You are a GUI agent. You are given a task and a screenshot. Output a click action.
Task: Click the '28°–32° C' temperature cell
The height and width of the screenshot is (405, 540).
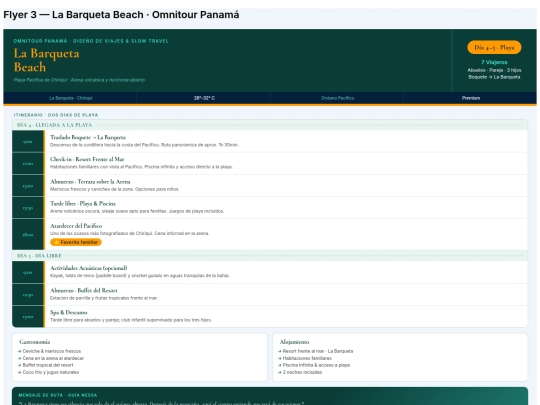pos(204,98)
